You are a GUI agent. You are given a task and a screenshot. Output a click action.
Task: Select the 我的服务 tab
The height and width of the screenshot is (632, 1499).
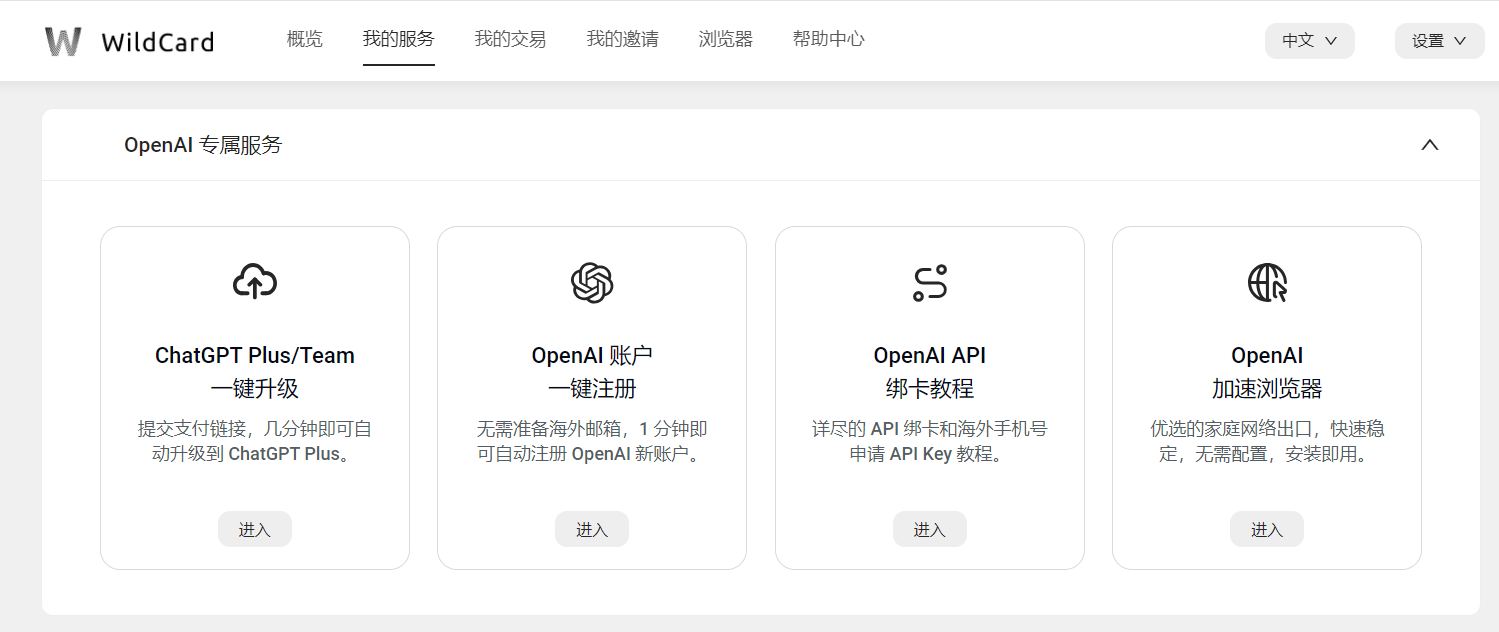coord(399,40)
